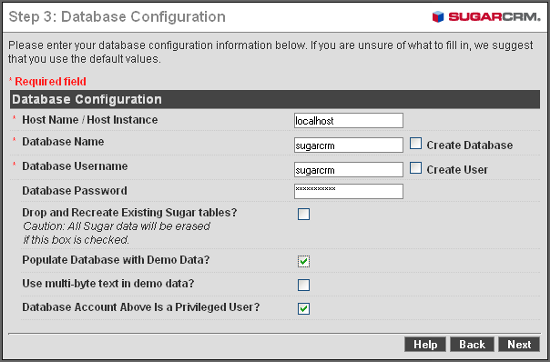
Task: Proceed with the Next button
Action: (x=519, y=344)
